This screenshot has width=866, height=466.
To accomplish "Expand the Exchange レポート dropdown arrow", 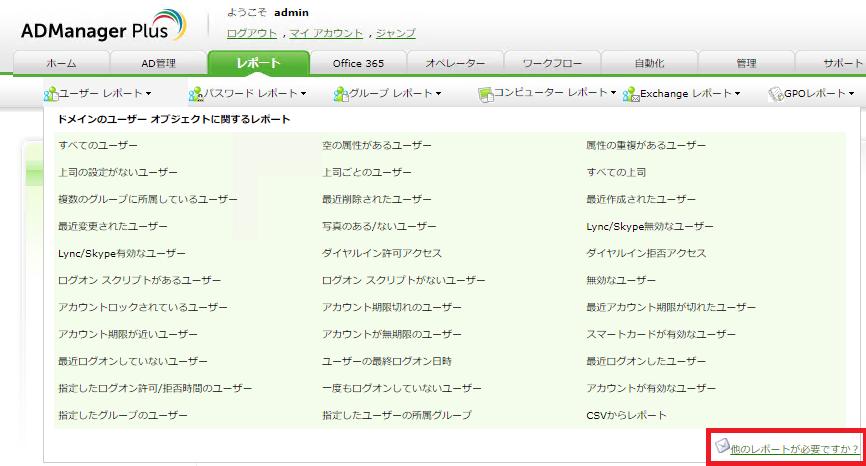I will point(737,94).
